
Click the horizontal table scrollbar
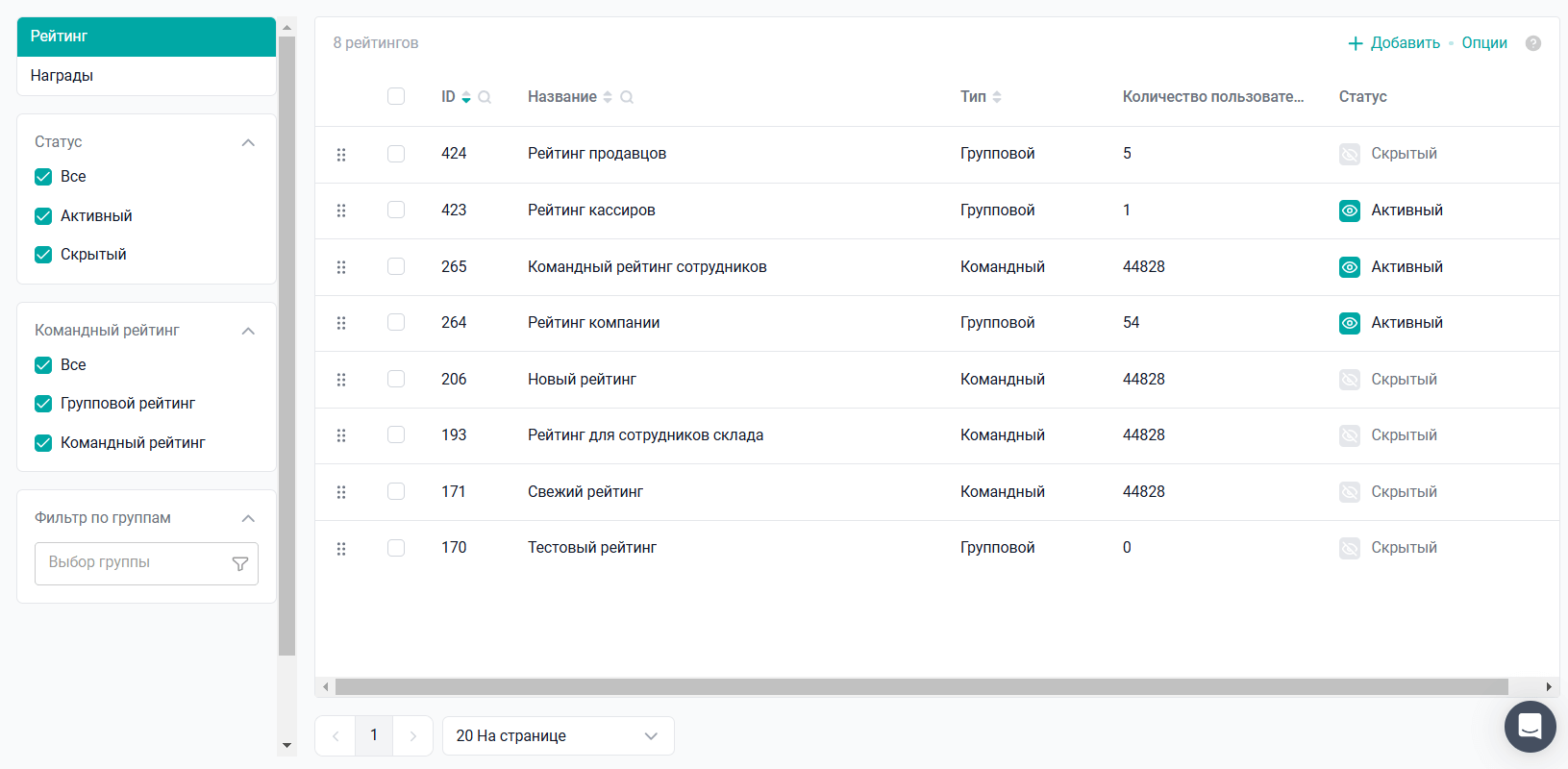tap(921, 687)
